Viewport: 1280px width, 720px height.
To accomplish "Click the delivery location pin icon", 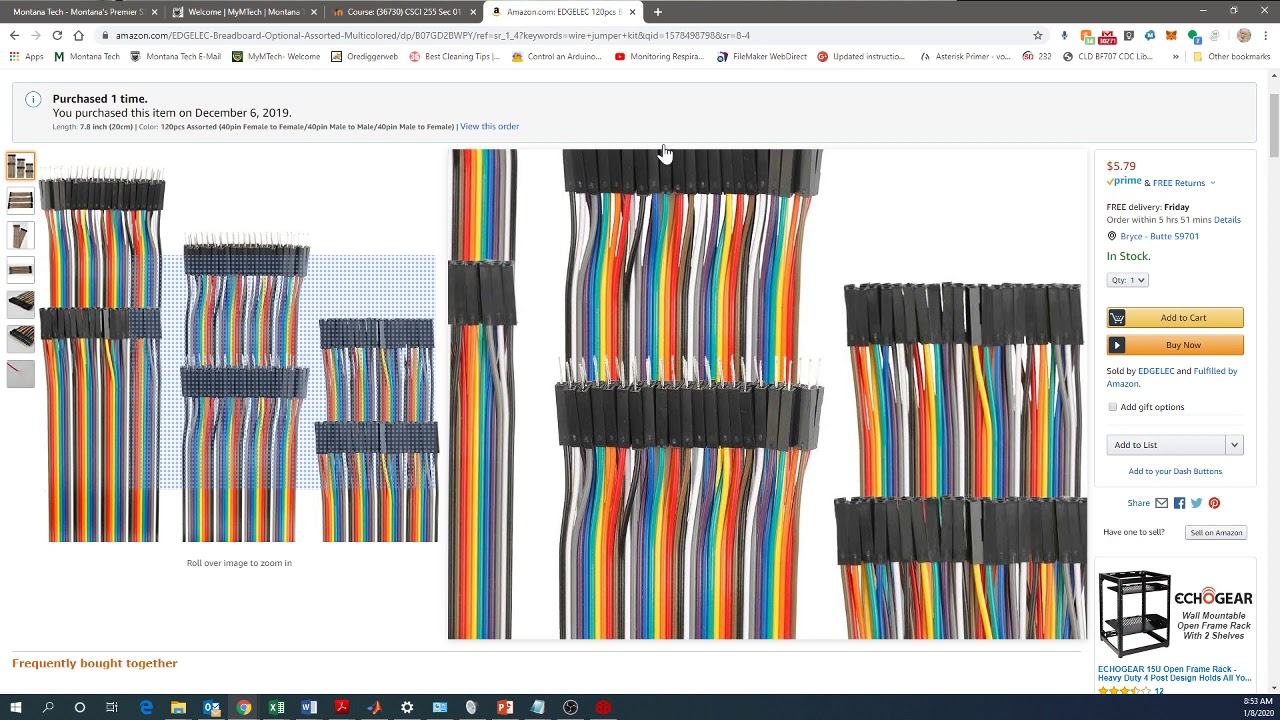I will click(x=1111, y=236).
